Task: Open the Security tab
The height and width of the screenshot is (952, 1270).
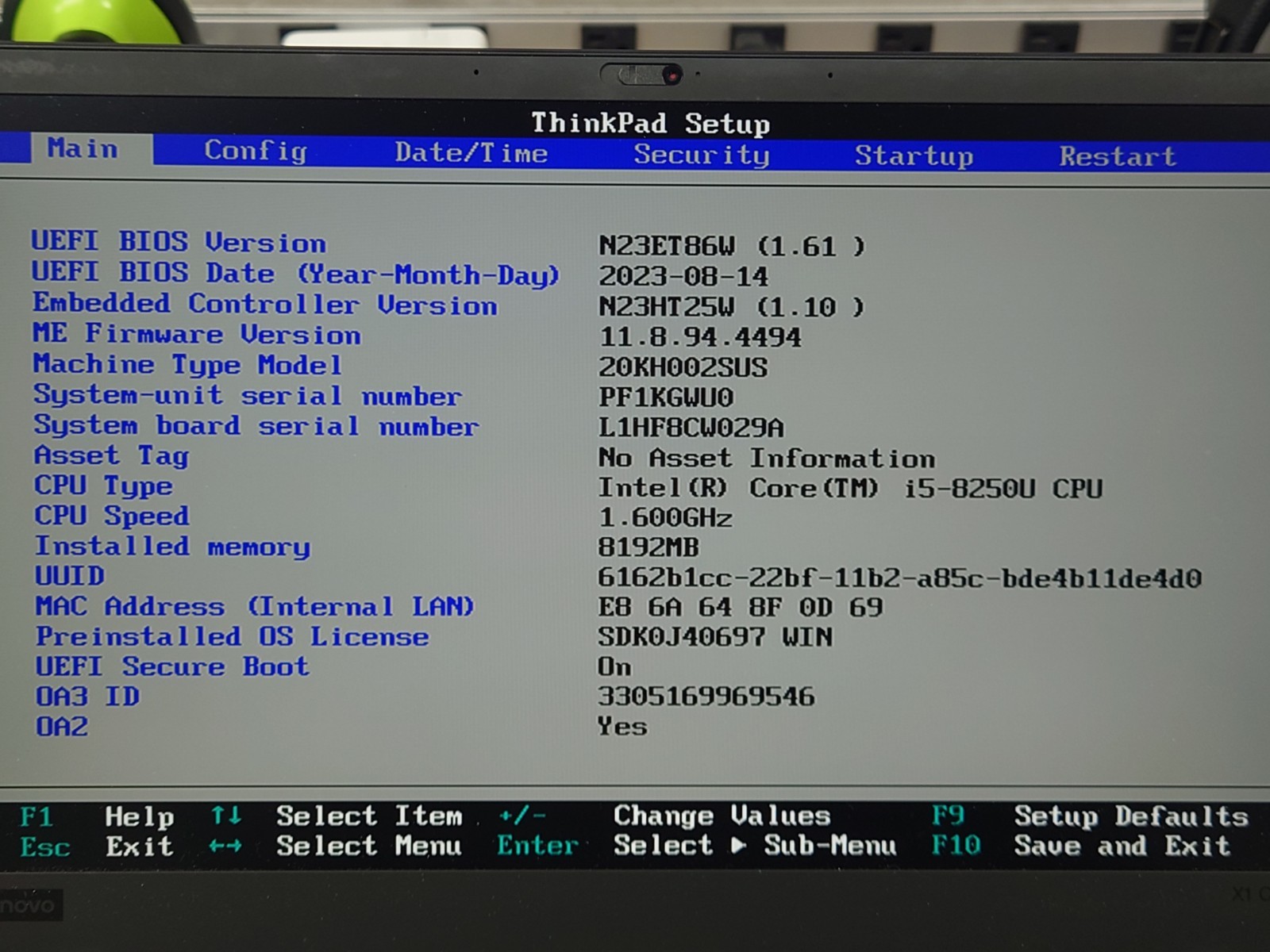Action: pyautogui.click(x=702, y=155)
